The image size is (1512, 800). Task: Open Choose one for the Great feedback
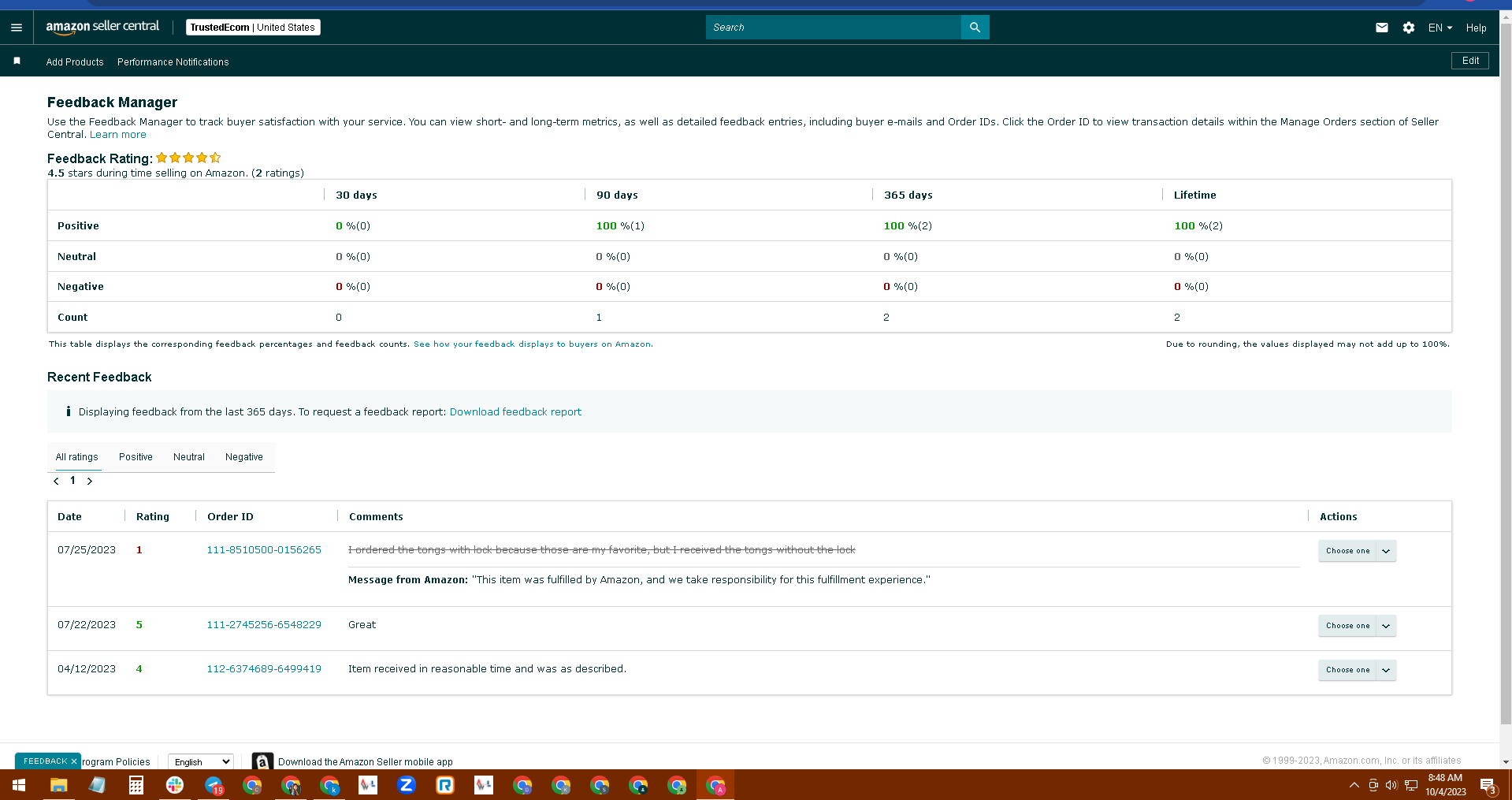(1357, 626)
